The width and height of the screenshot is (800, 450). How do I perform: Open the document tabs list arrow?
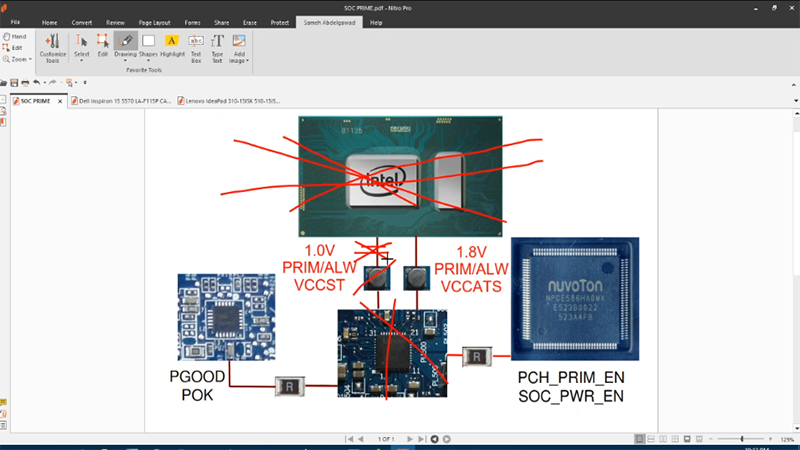coord(795,101)
